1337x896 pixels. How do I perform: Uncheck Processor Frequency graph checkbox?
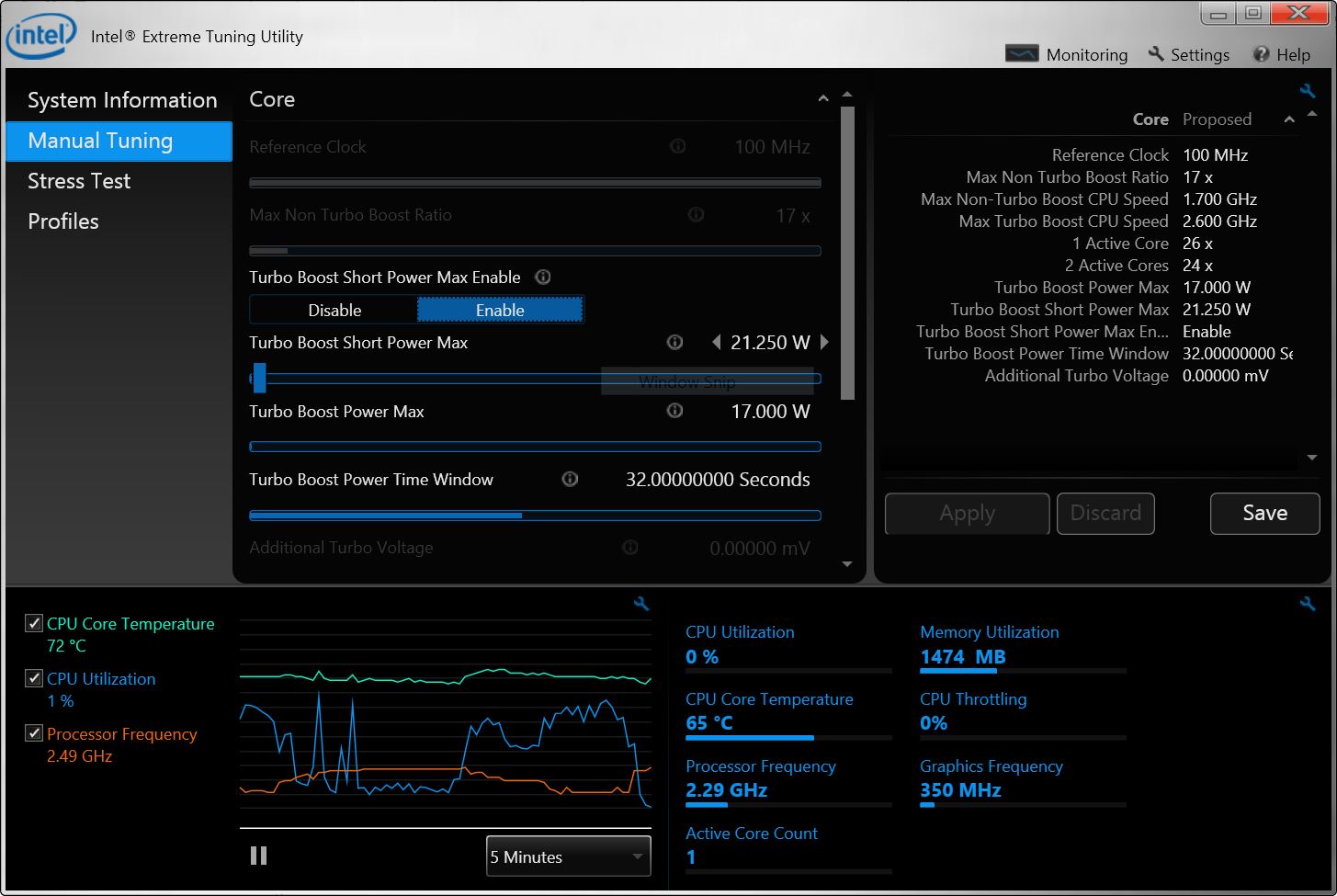(x=34, y=733)
